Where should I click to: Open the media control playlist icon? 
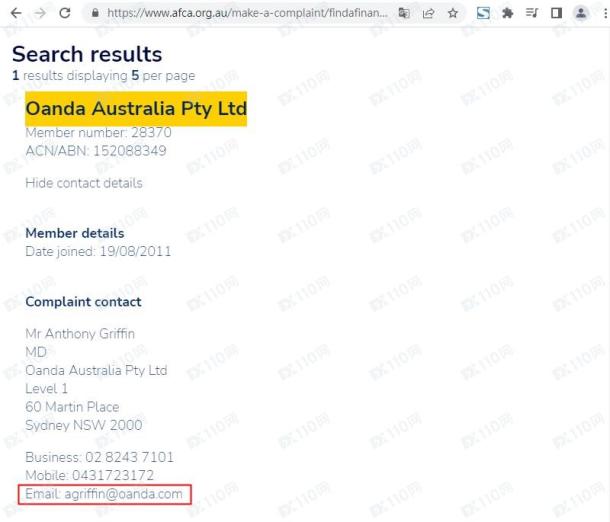(x=531, y=14)
